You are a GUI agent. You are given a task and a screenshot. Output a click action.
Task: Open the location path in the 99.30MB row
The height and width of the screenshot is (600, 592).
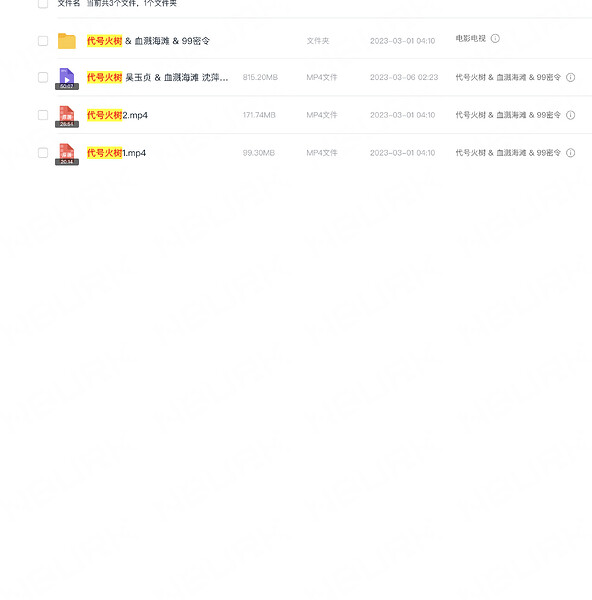(508, 153)
